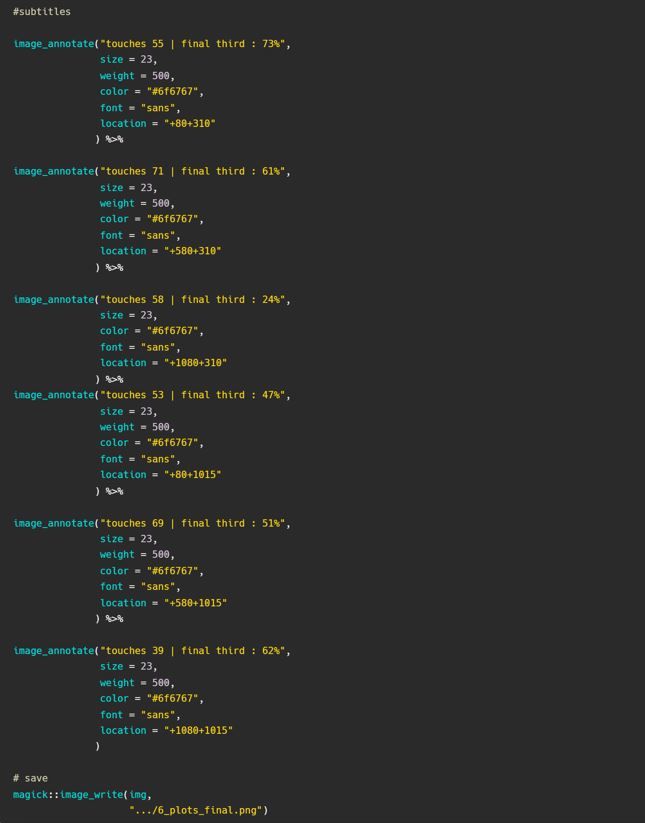645x823 pixels.
Task: Click string "touches 39 | final third : 62%"
Action: [193, 650]
